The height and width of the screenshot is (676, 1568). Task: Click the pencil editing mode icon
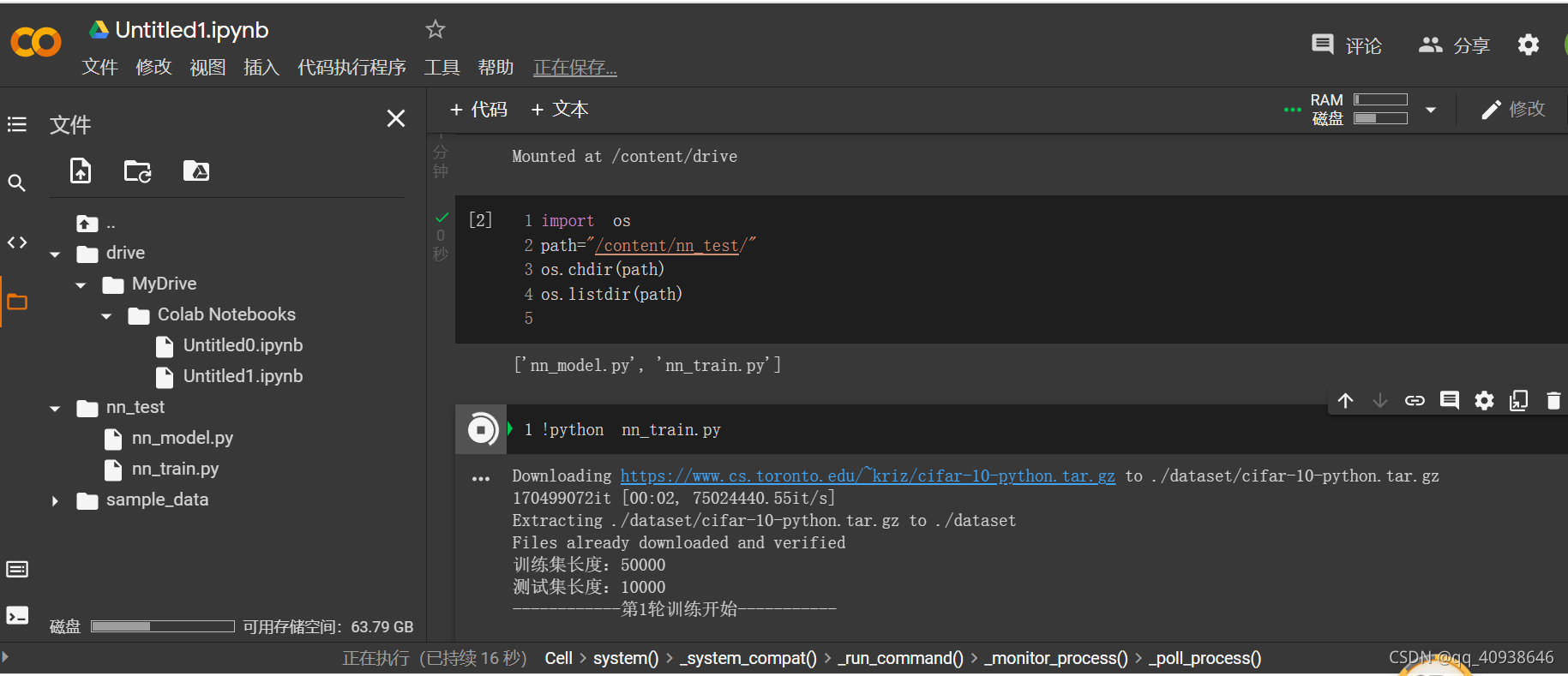(x=1491, y=110)
